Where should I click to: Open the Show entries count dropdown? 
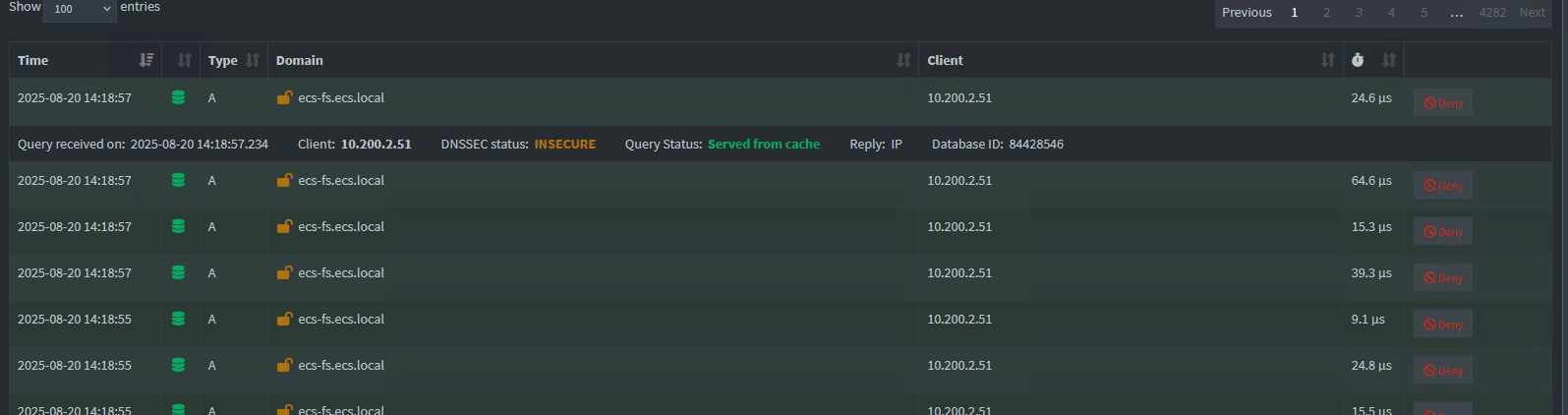80,9
